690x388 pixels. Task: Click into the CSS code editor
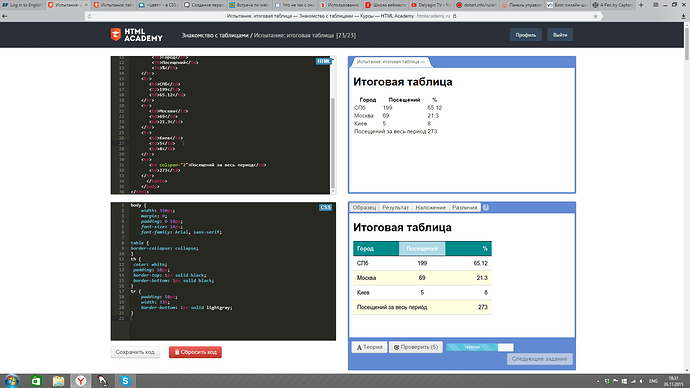(223, 271)
